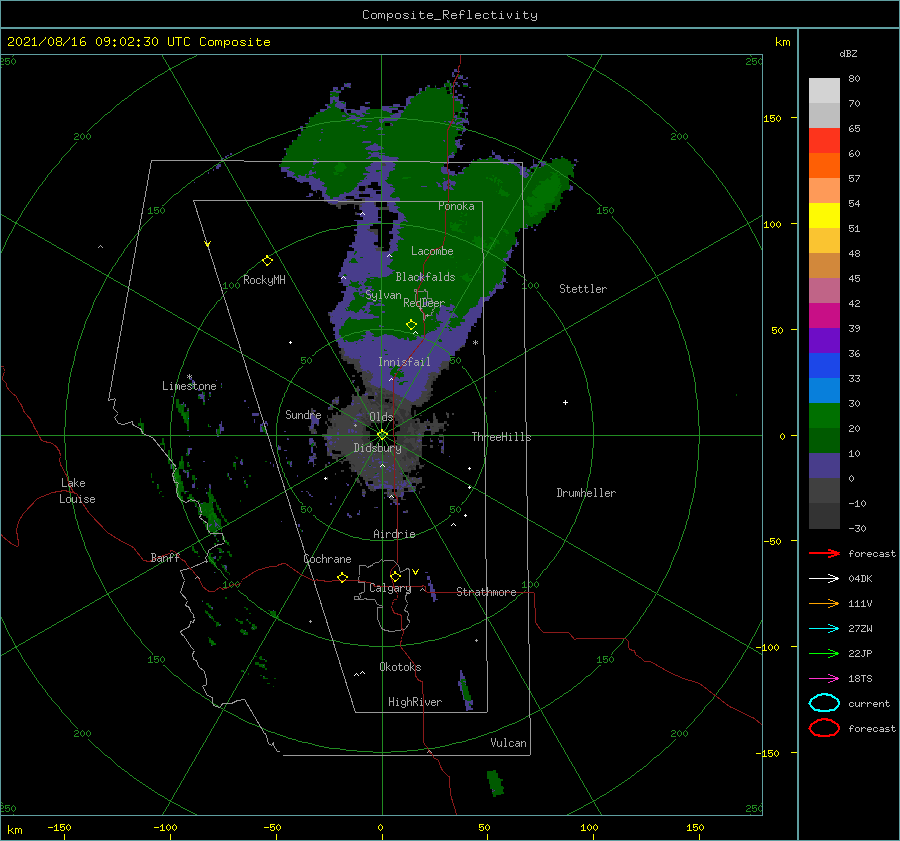Click the Strathmore town label
900x841 pixels.
(486, 592)
